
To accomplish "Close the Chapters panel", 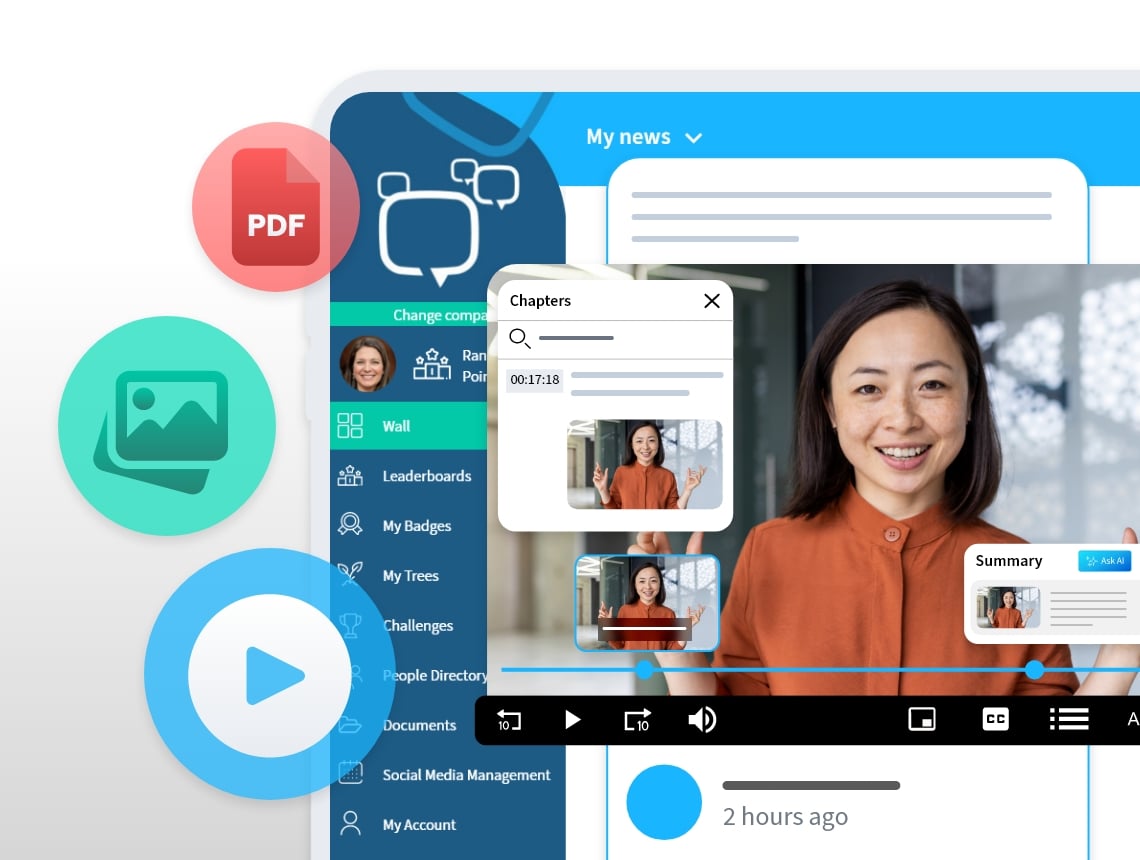I will [712, 300].
